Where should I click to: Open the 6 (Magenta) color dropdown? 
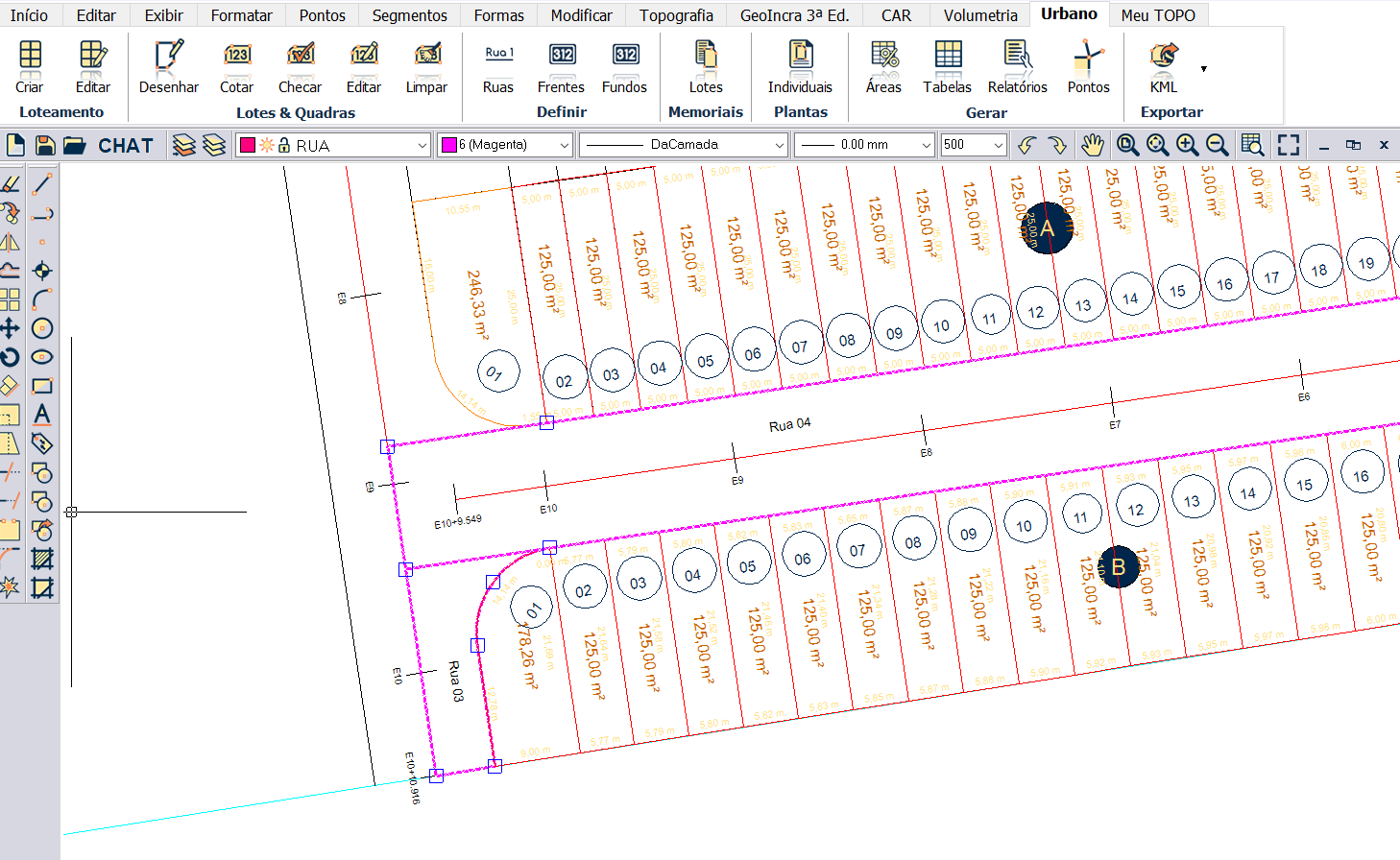point(564,145)
